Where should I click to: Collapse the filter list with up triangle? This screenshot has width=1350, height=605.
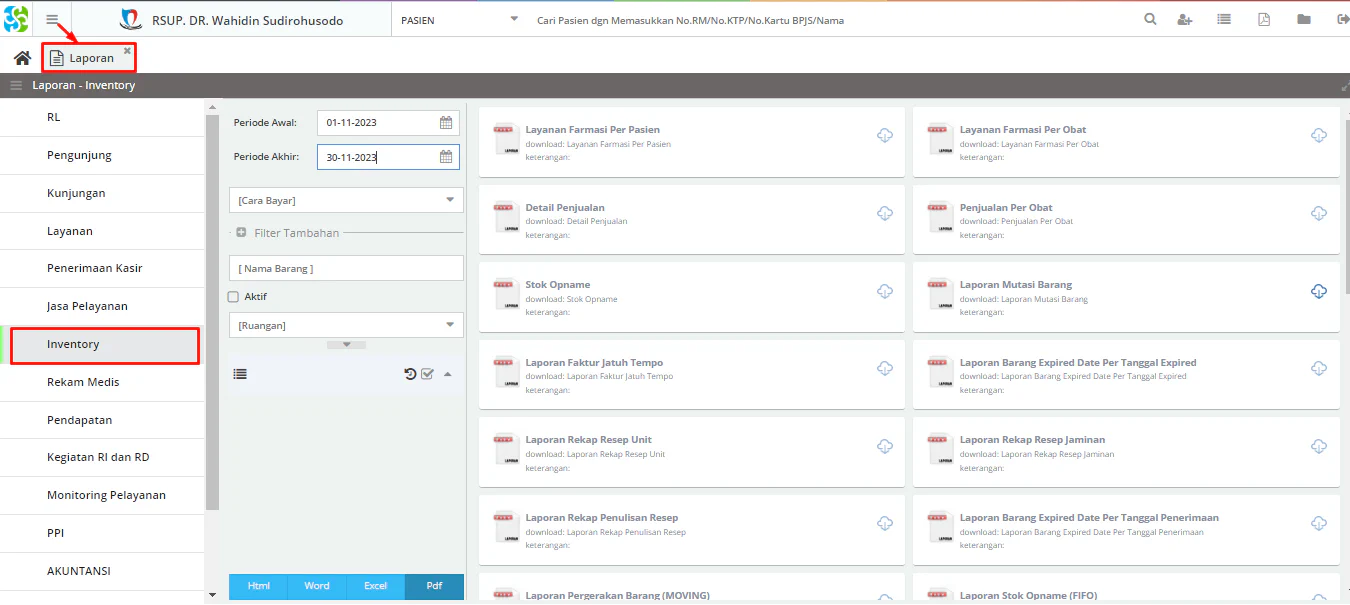(x=447, y=374)
